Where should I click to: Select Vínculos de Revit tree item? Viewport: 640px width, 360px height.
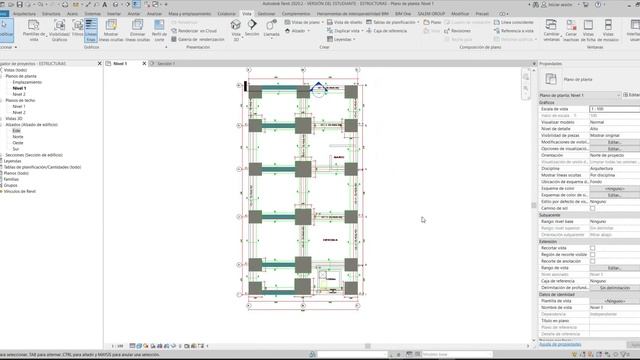(x=20, y=191)
